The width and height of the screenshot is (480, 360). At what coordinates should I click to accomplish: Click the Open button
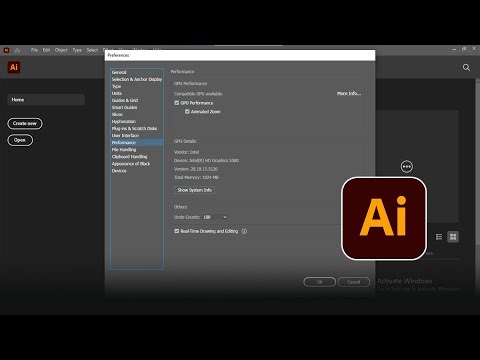[x=20, y=140]
